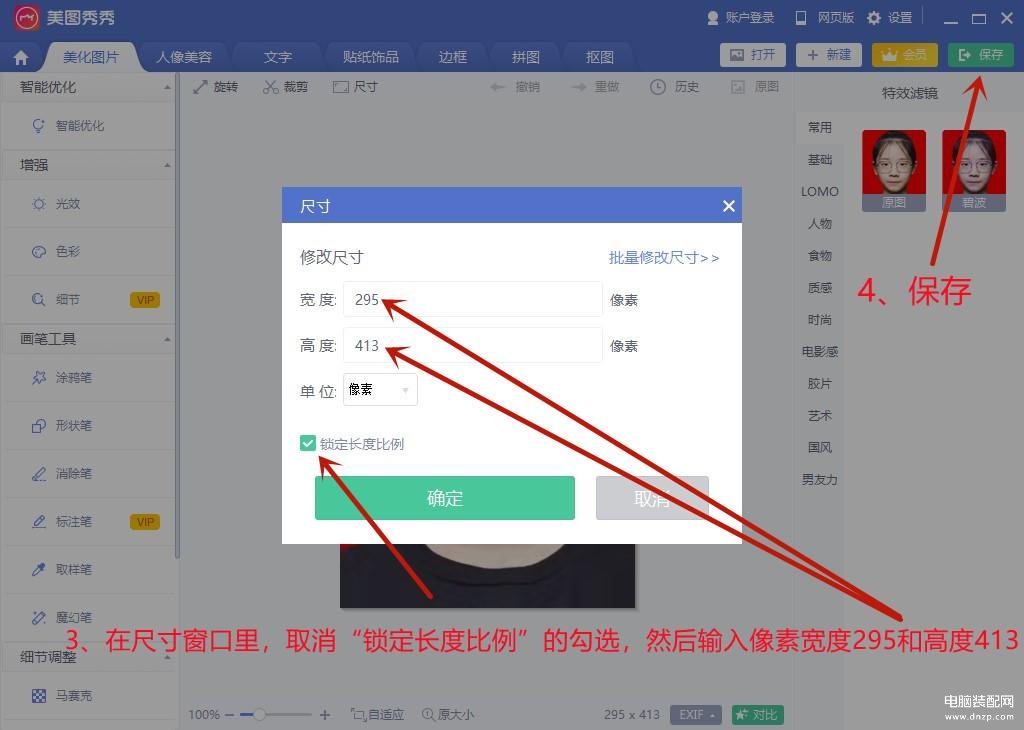This screenshot has height=730, width=1024.
Task: Open 设置 settings gear
Action: [x=889, y=18]
